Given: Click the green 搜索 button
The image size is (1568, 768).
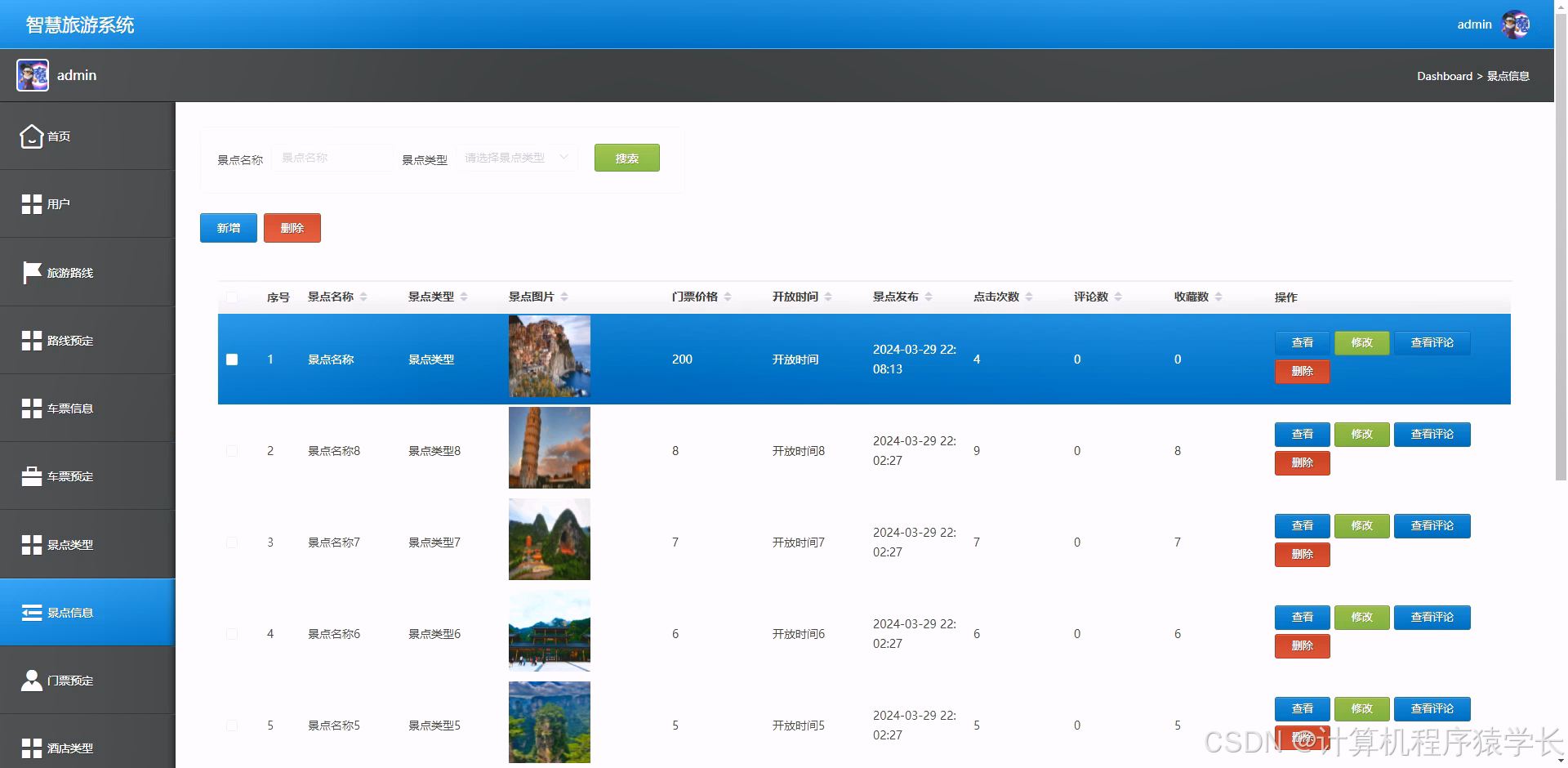Looking at the screenshot, I should point(627,158).
